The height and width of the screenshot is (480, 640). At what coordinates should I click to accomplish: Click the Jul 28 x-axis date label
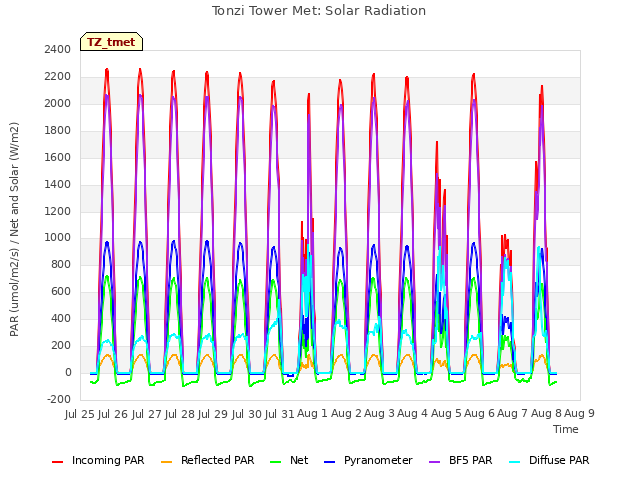point(180,414)
